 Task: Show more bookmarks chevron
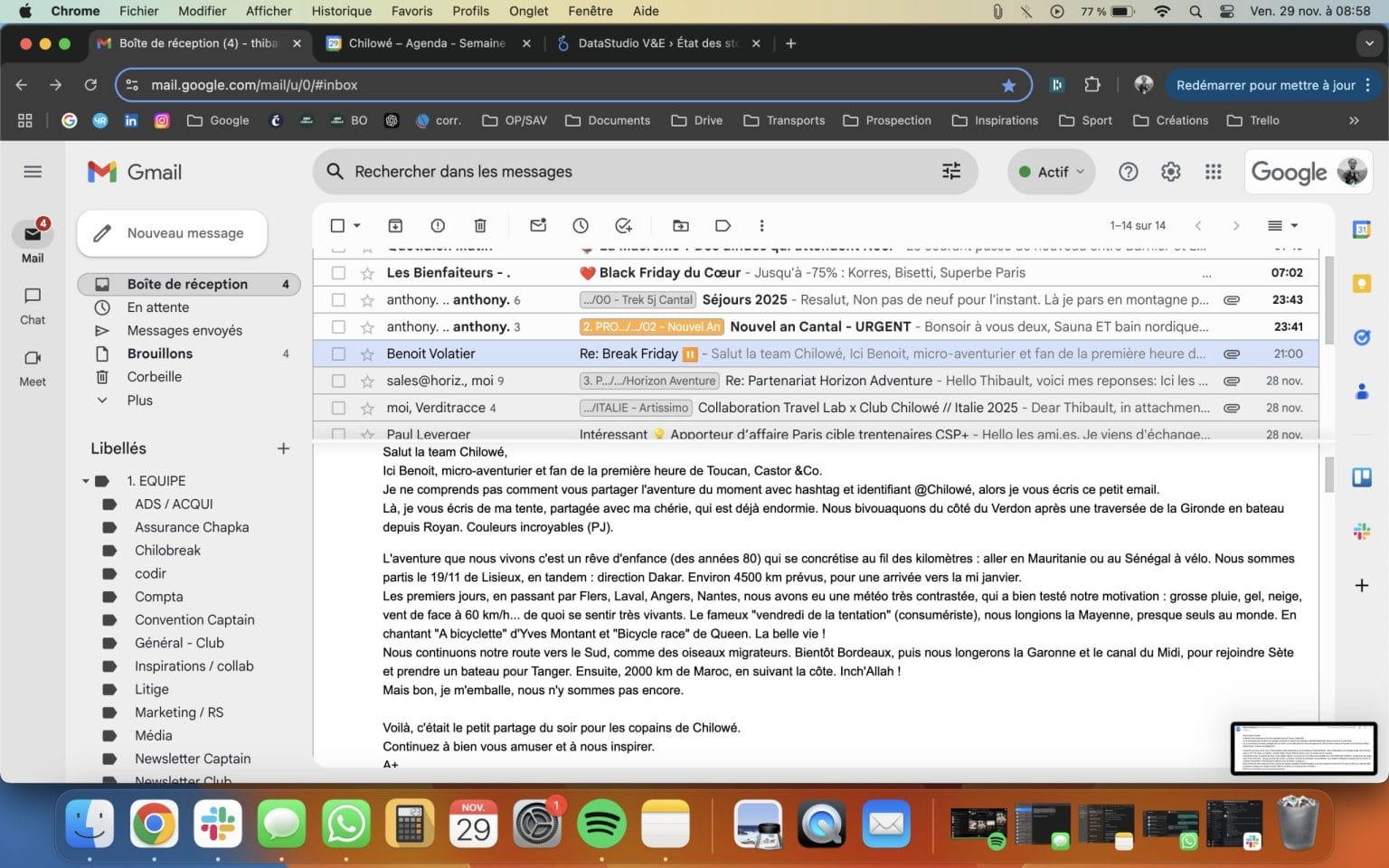pyautogui.click(x=1354, y=120)
